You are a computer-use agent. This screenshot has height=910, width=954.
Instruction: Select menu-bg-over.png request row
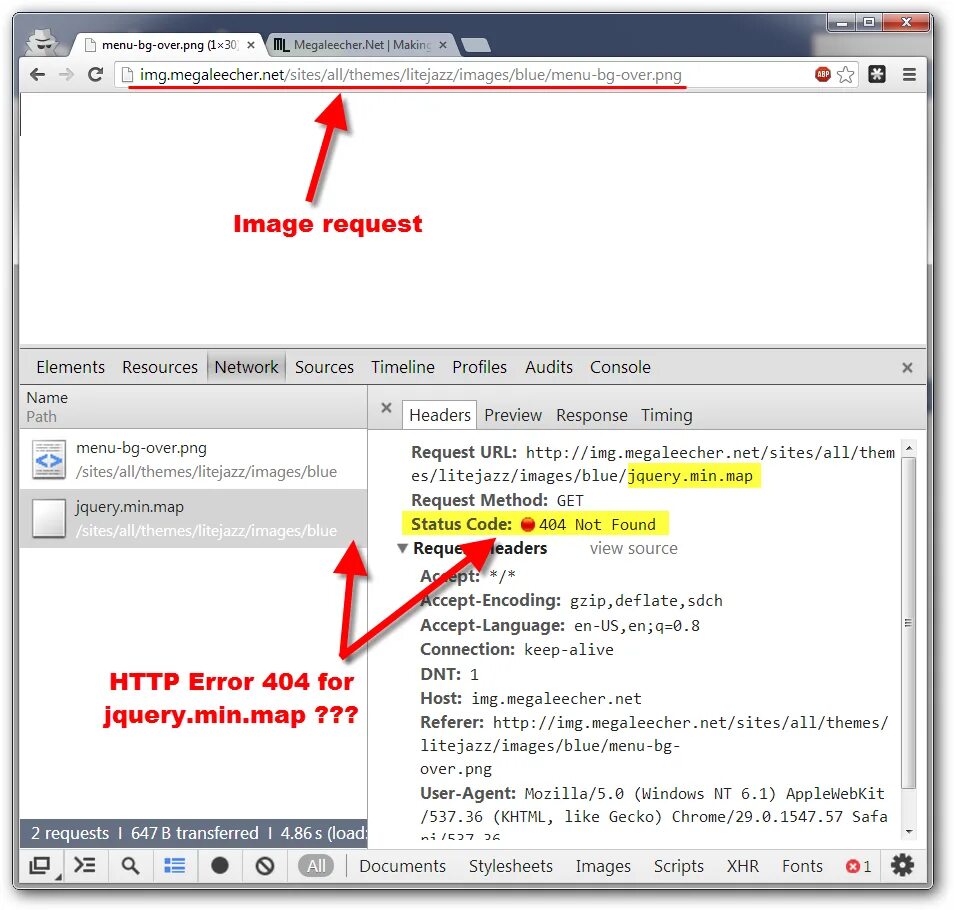[x=193, y=459]
